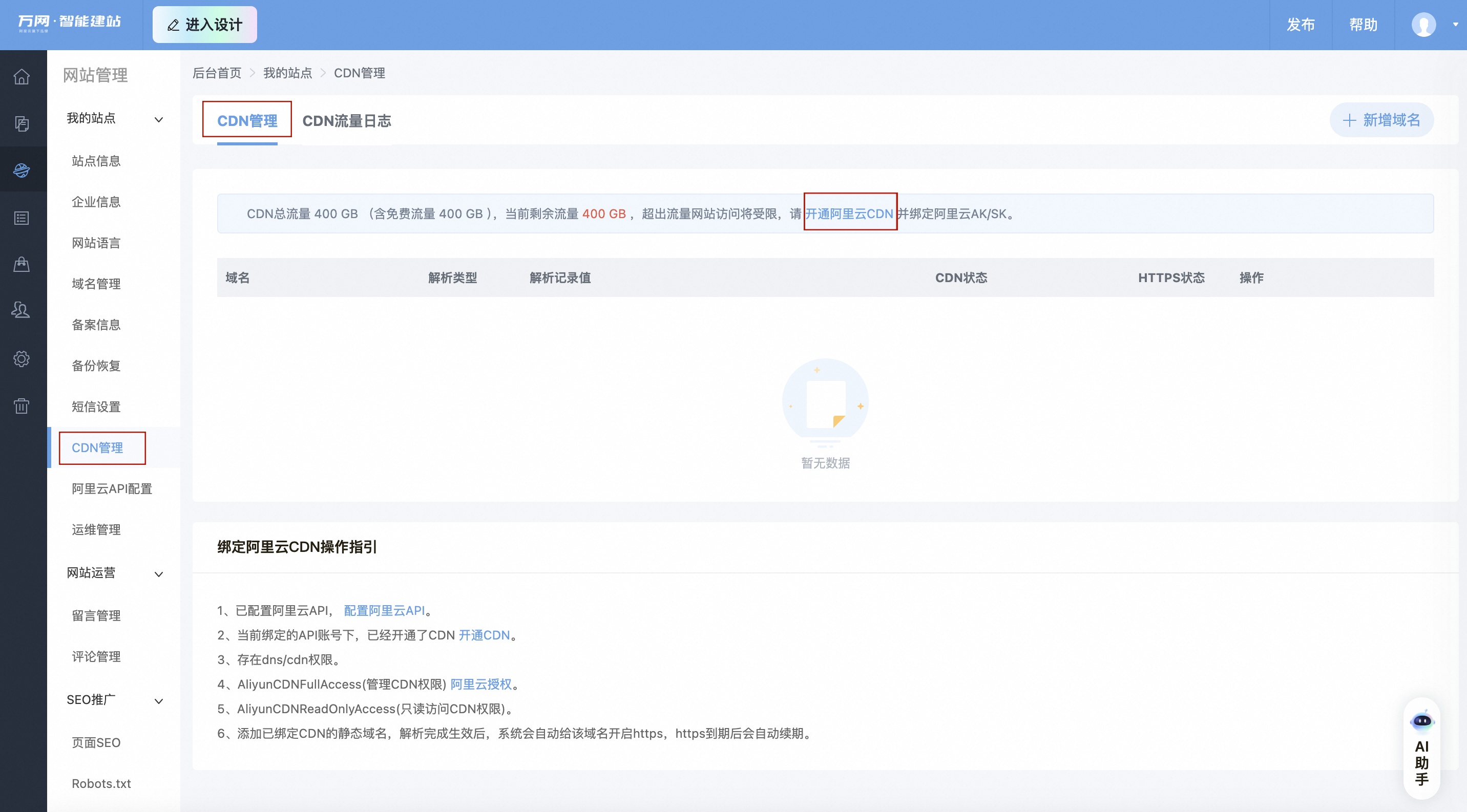Image resolution: width=1467 pixels, height=812 pixels.
Task: Switch to the CDN管理 tab
Action: (x=247, y=121)
